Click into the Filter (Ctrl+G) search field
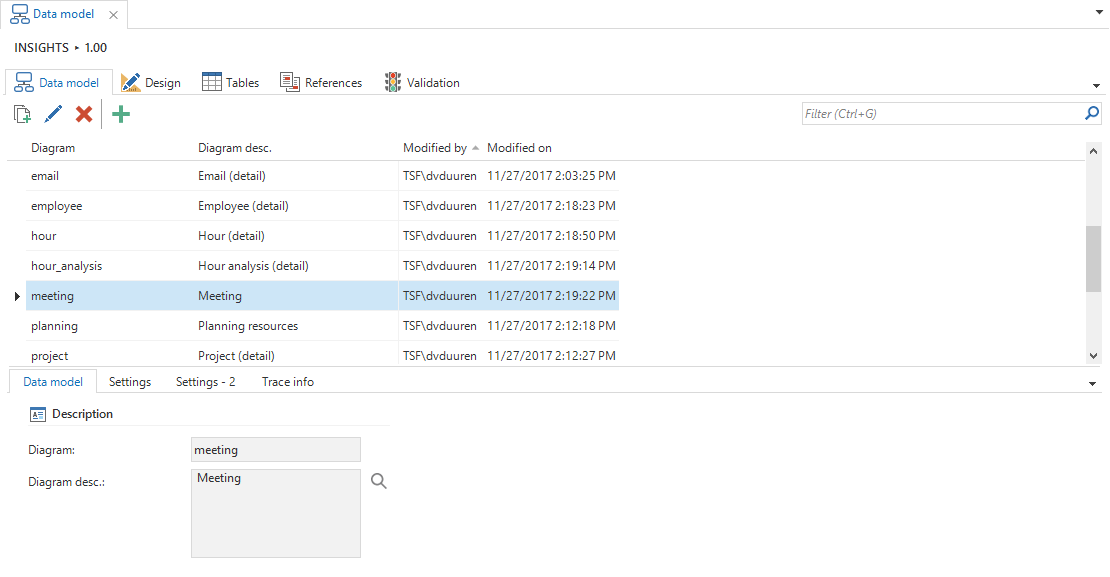This screenshot has width=1110, height=577. [x=940, y=114]
